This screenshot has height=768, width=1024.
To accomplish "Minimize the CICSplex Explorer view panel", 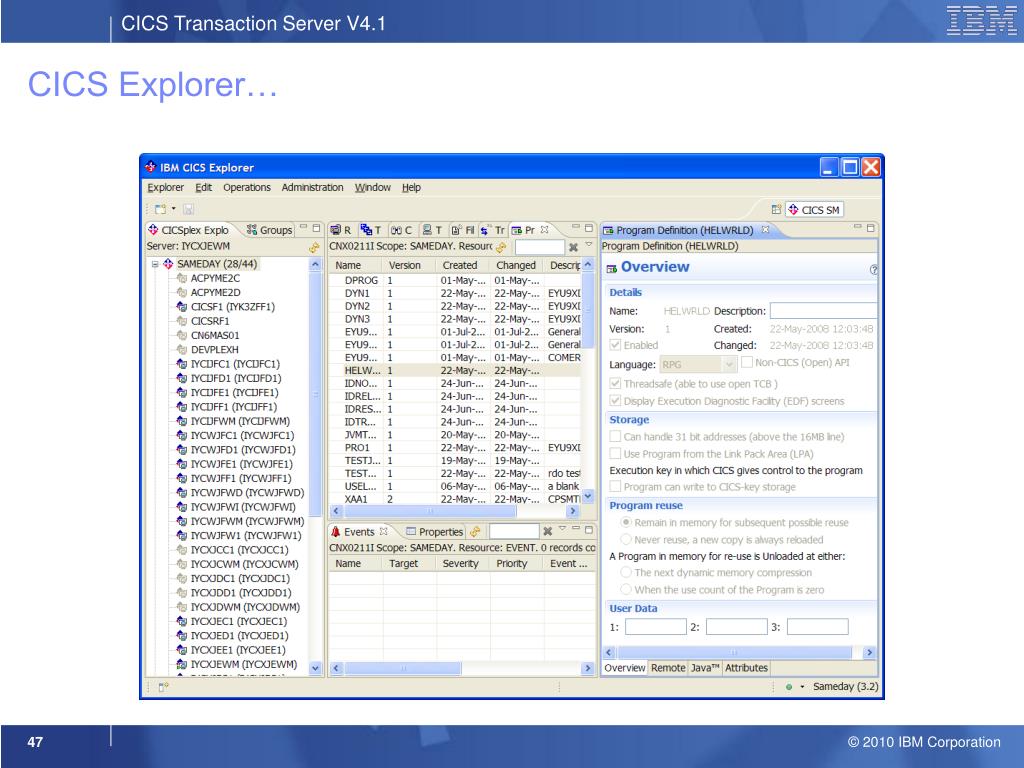I will pyautogui.click(x=303, y=228).
